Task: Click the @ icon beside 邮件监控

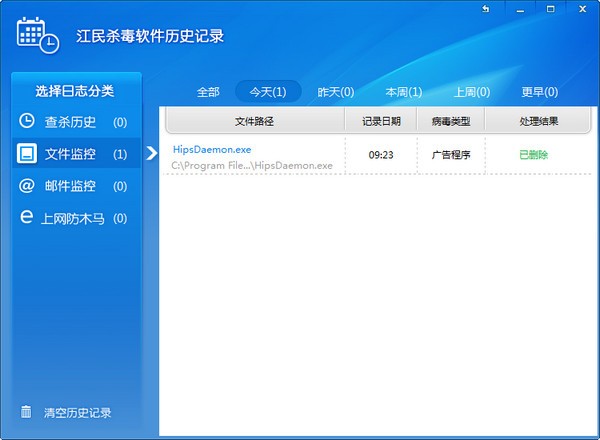Action: click(27, 186)
